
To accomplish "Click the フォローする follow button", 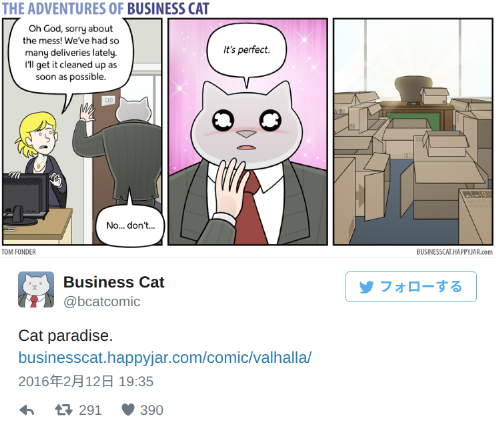I will pos(411,287).
